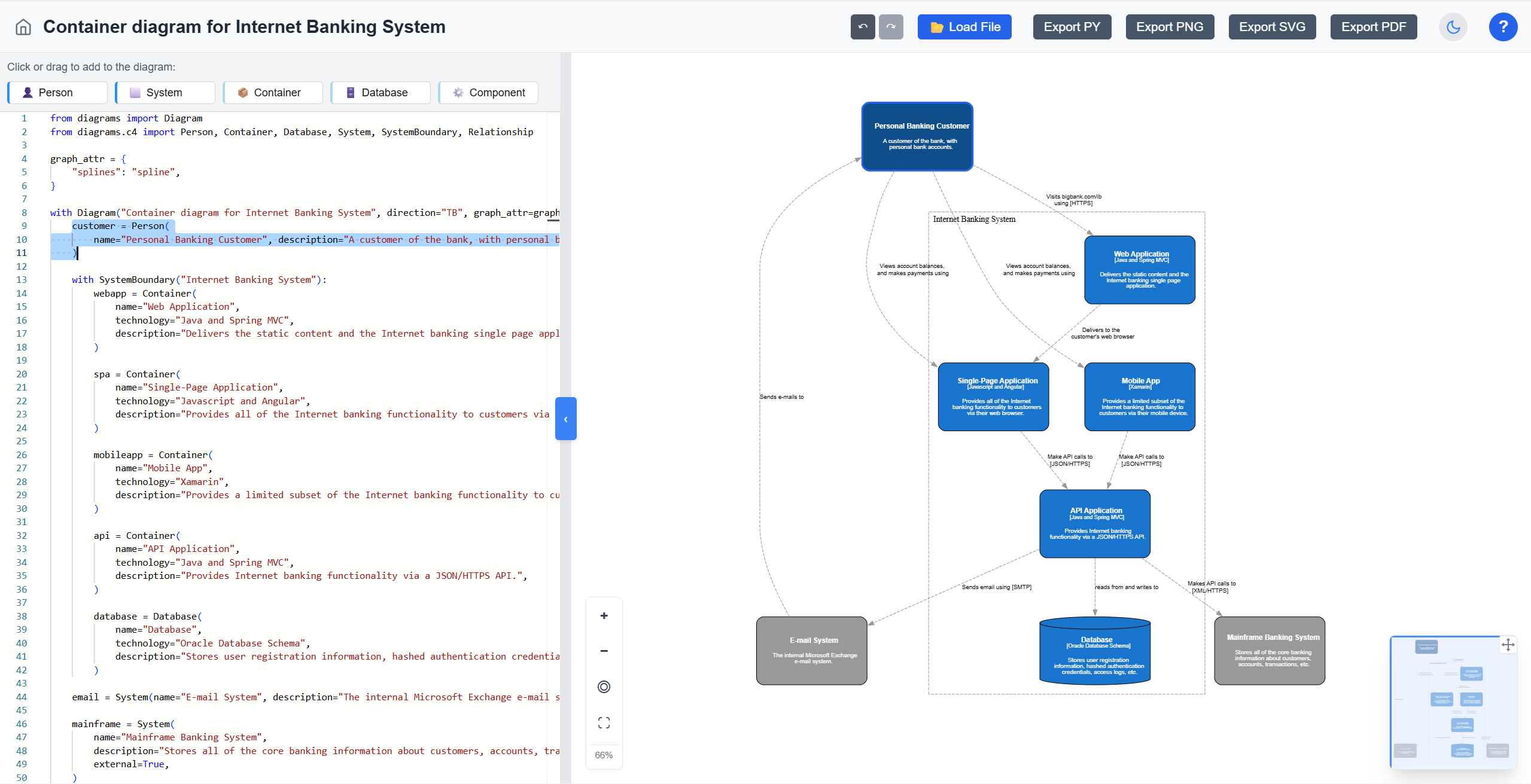Screen dimensions: 1531x784
Task: Click the home icon in the header
Action: 22,26
